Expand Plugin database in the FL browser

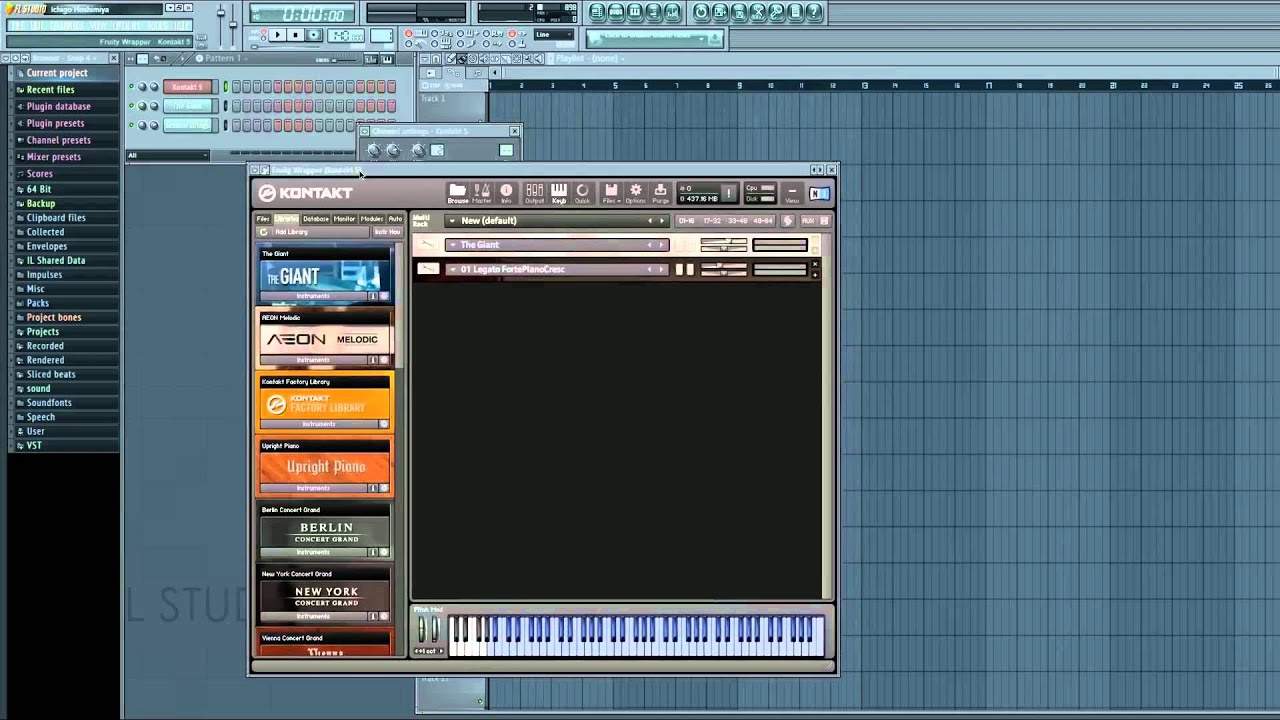pos(58,106)
